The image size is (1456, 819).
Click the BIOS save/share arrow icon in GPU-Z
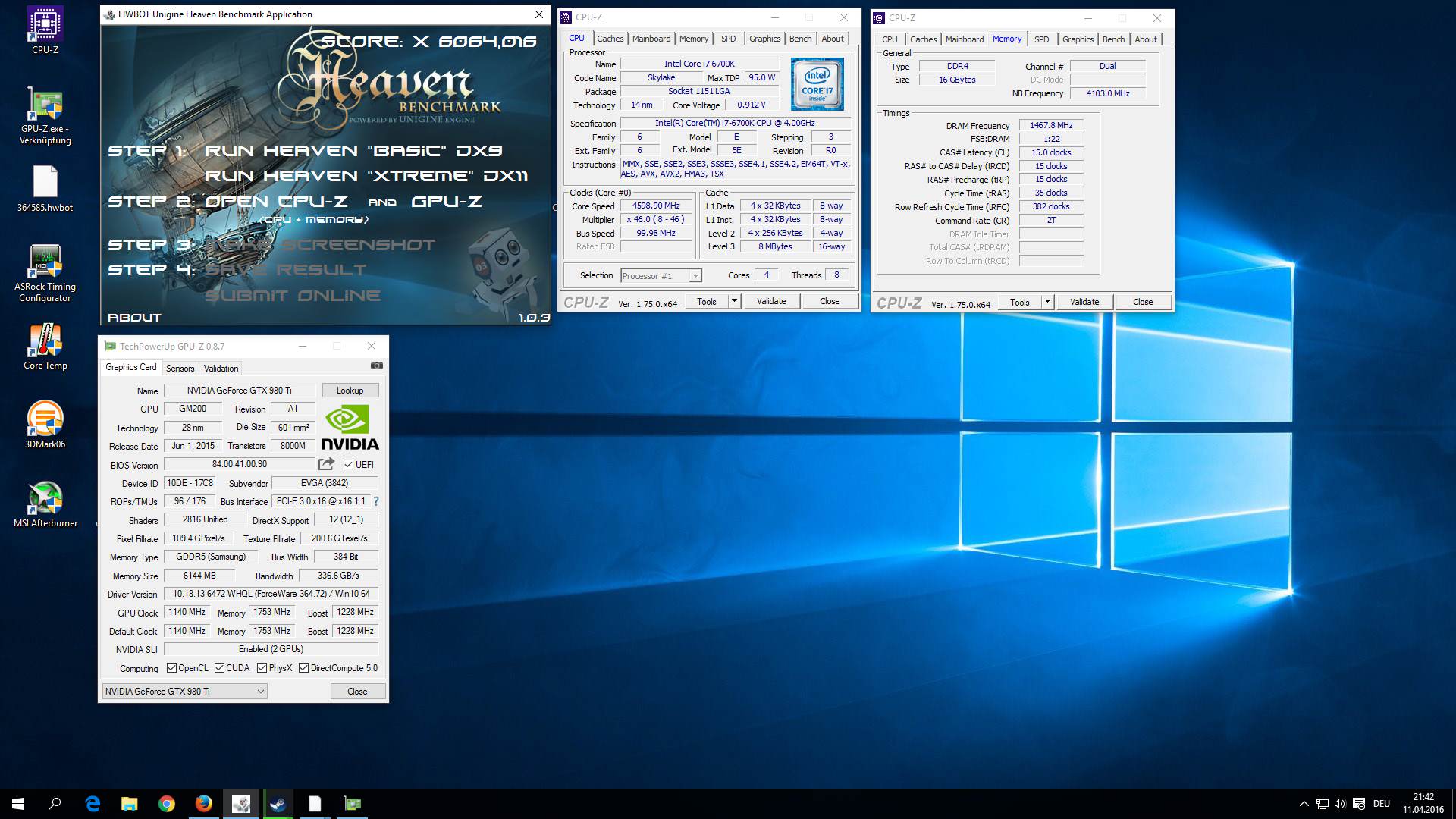(x=327, y=464)
